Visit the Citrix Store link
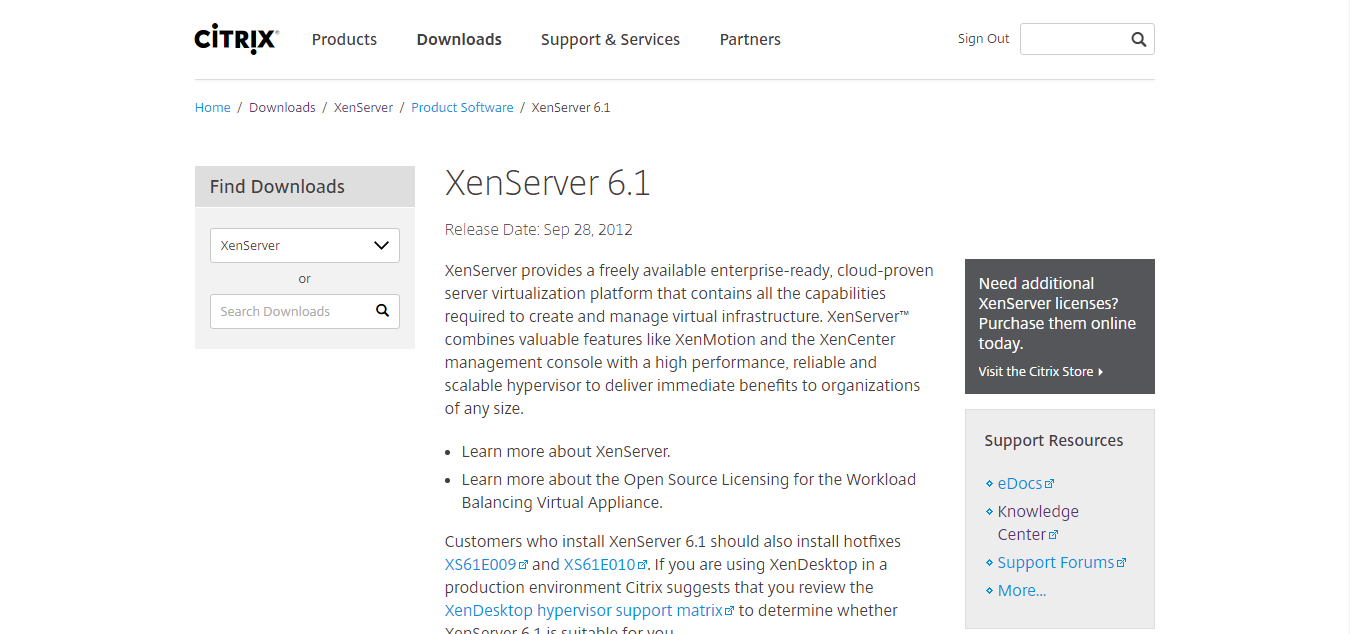 (x=1036, y=372)
